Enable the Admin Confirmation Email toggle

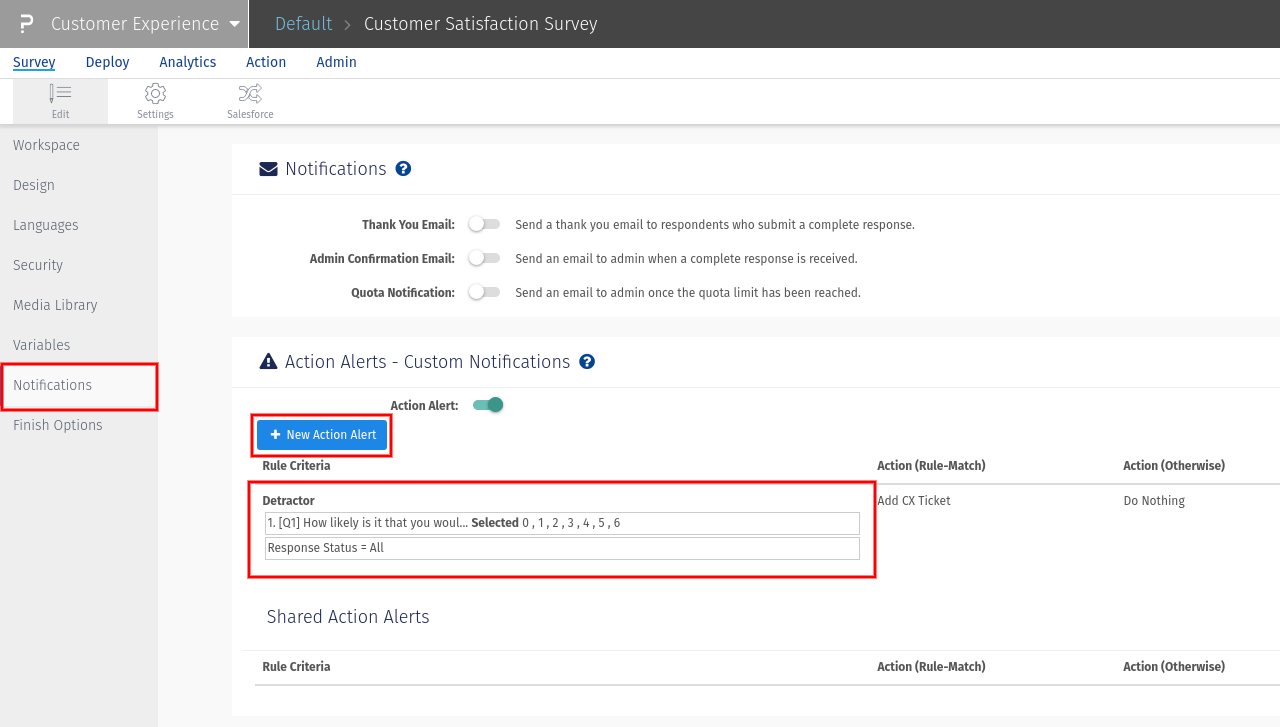click(484, 258)
